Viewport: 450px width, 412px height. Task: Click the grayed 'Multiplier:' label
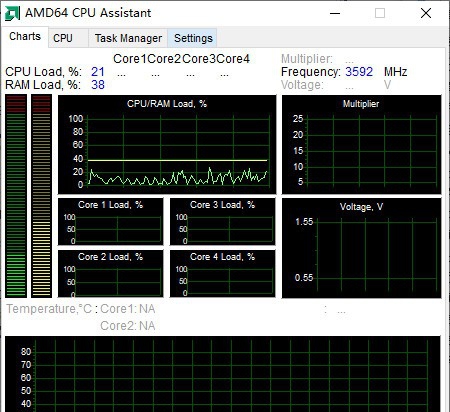(307, 59)
